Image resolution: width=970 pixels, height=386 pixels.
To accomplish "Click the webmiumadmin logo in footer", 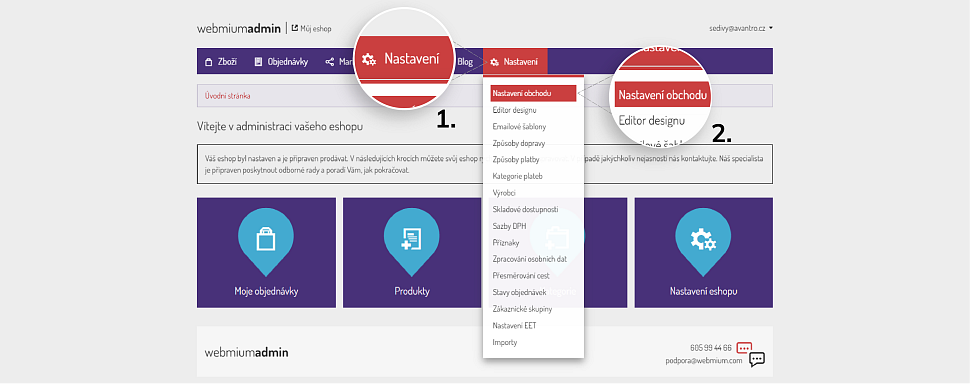I will pos(246,353).
